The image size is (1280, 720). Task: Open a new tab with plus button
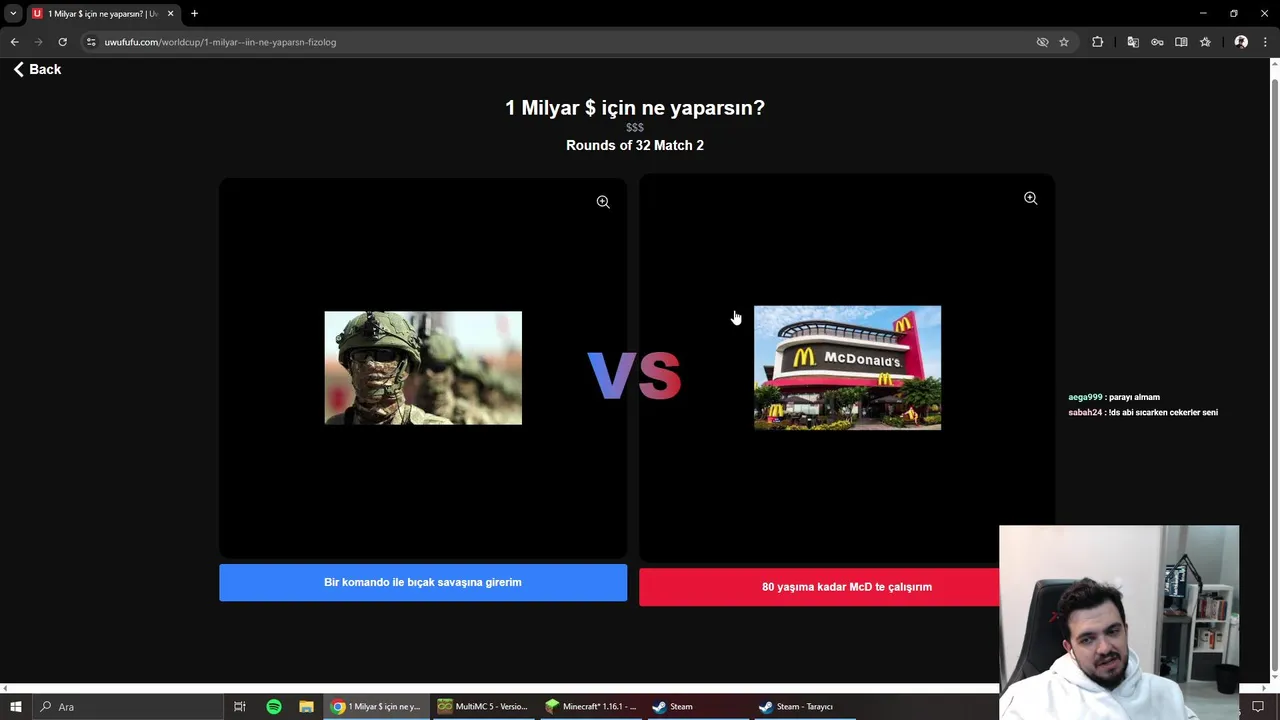pos(194,13)
